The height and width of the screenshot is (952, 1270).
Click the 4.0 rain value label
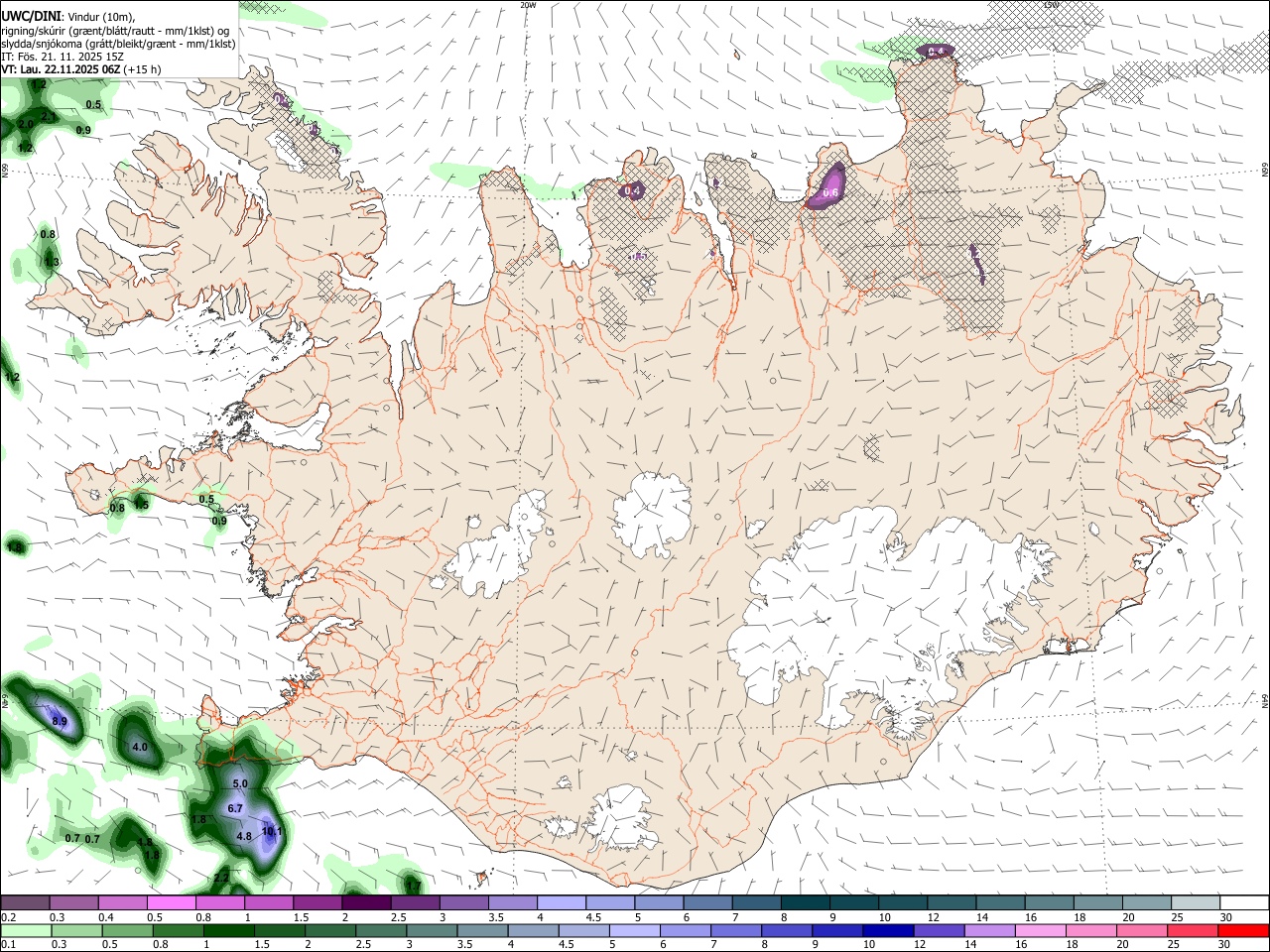[140, 747]
